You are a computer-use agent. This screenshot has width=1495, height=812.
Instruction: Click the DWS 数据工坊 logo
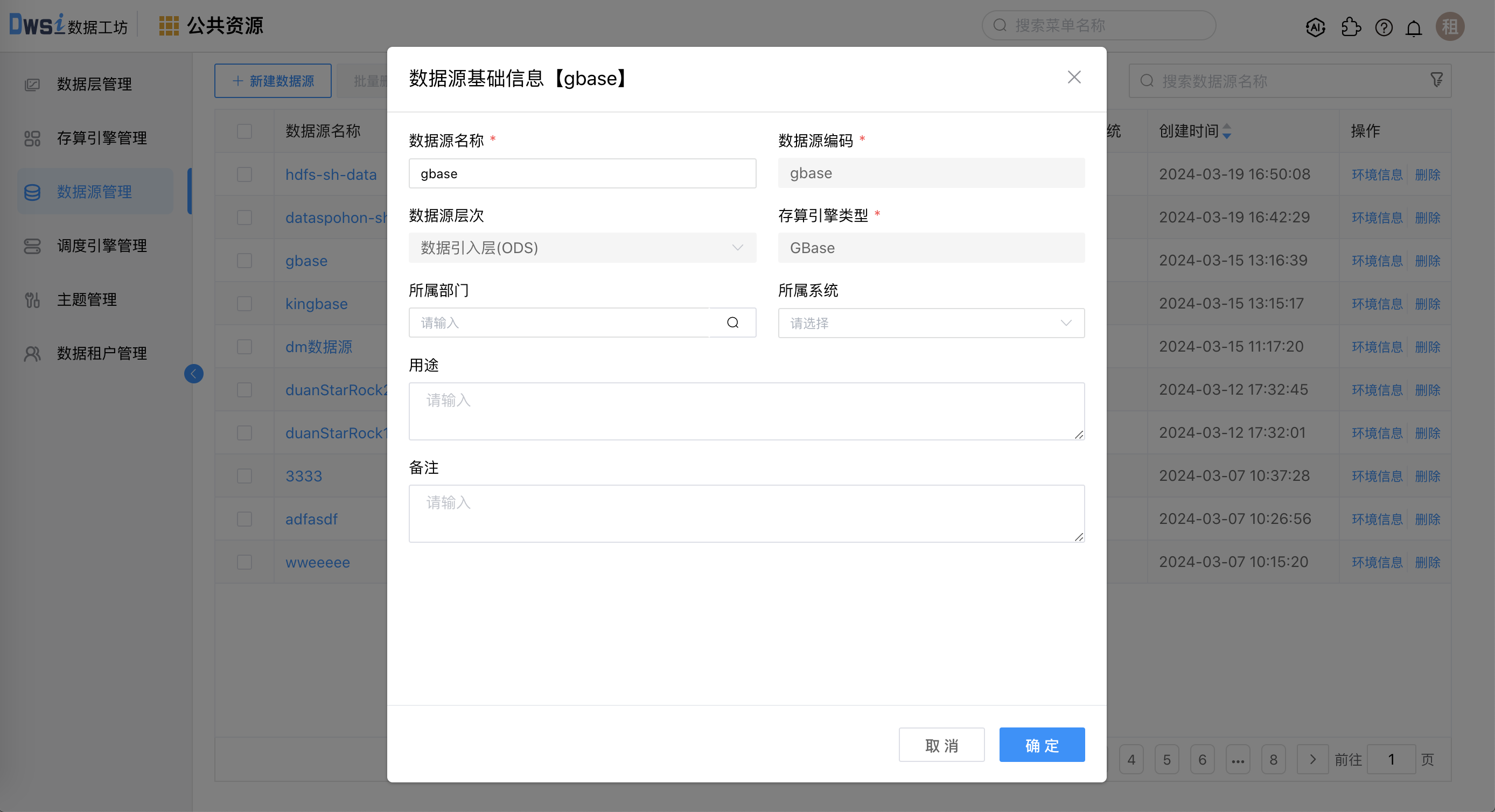coord(67,24)
